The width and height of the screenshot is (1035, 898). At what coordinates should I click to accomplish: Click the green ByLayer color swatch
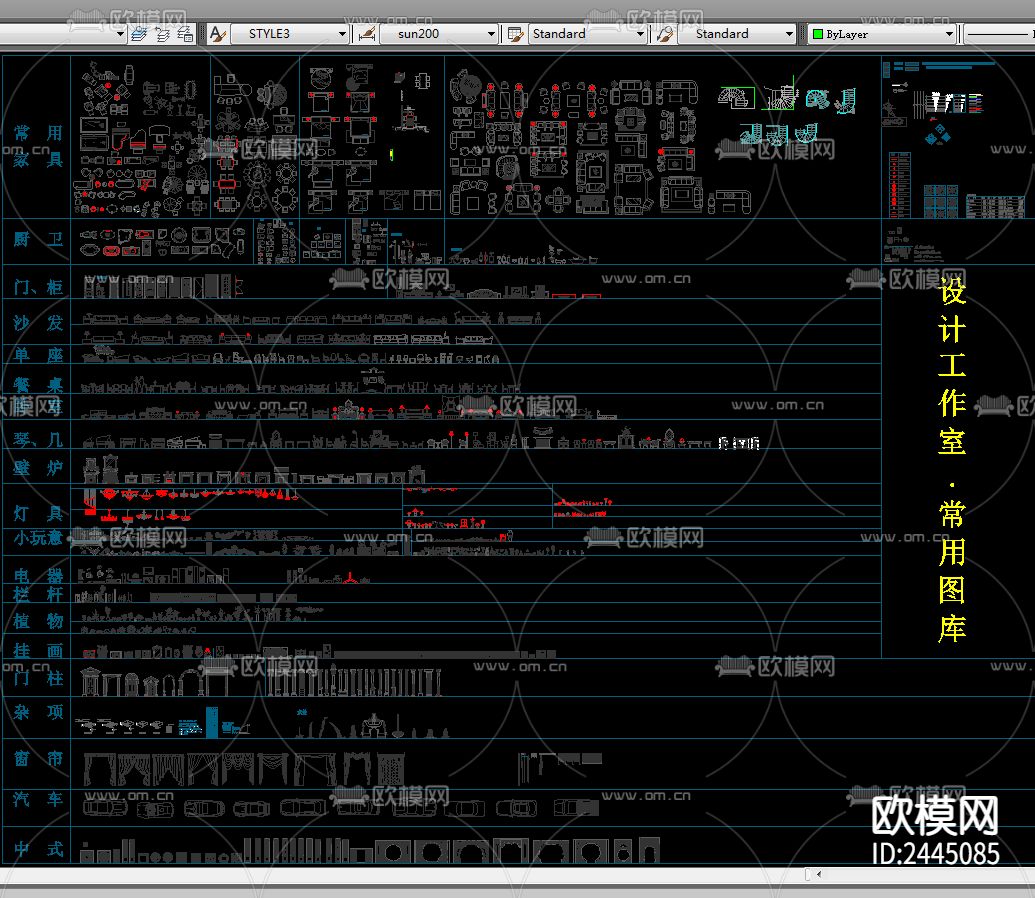click(x=818, y=34)
